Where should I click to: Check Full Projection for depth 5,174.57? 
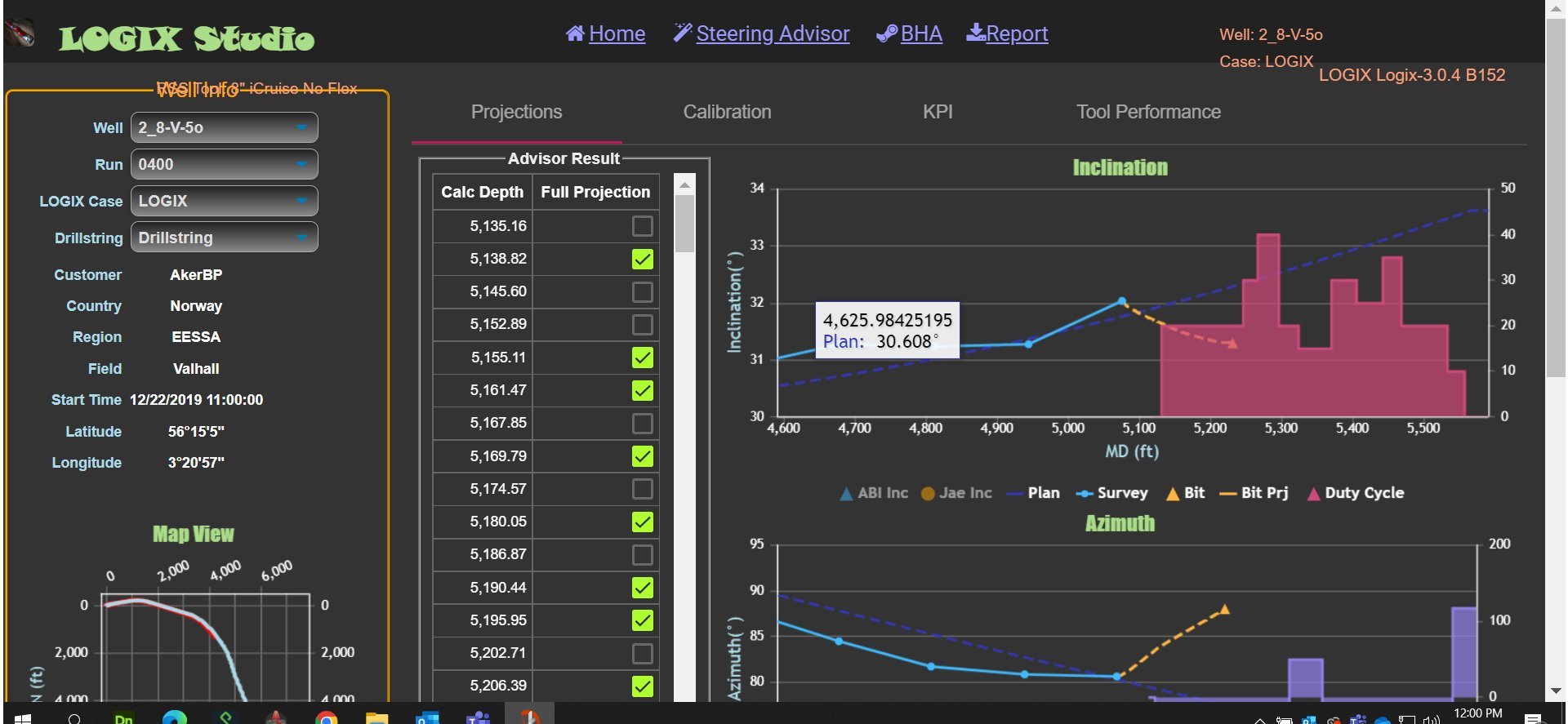[x=643, y=489]
